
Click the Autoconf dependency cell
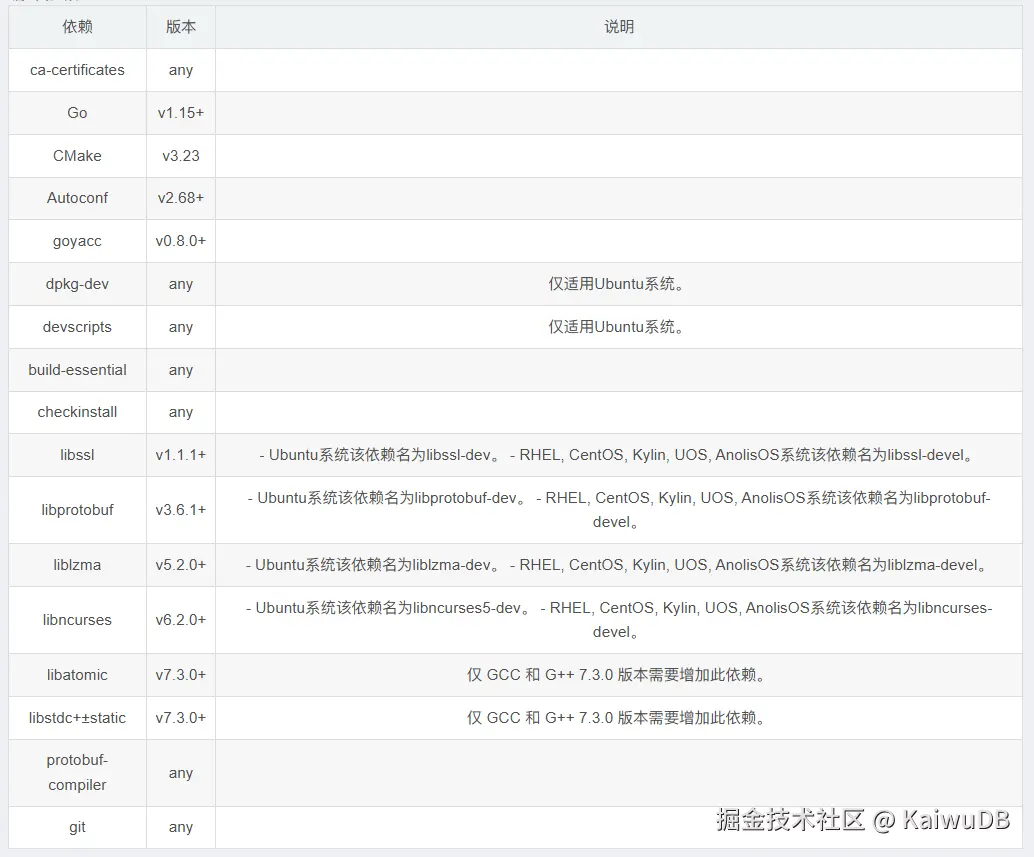point(77,198)
